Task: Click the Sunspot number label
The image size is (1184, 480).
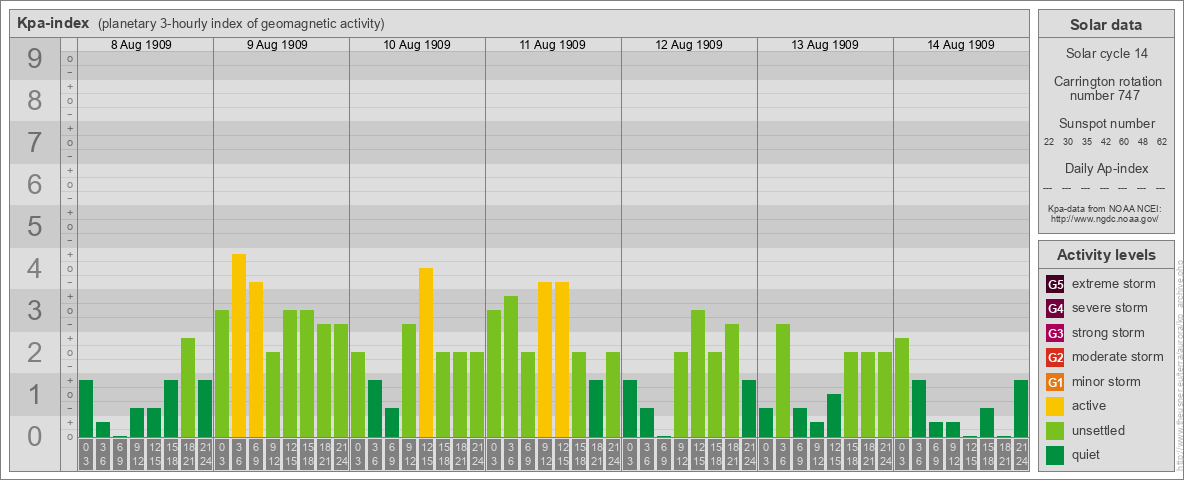Action: (1106, 124)
